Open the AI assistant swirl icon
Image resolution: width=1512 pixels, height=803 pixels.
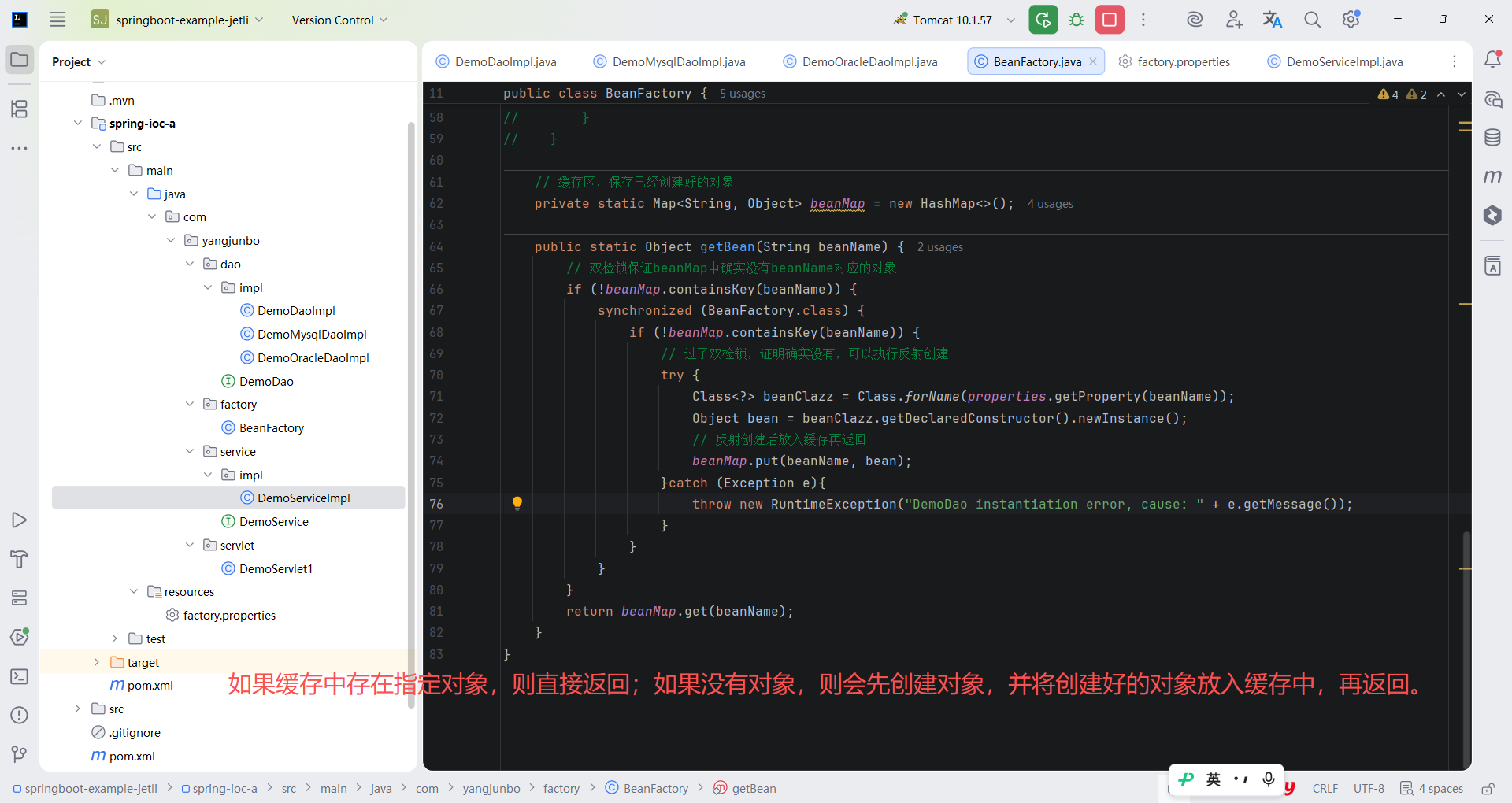(x=1195, y=20)
